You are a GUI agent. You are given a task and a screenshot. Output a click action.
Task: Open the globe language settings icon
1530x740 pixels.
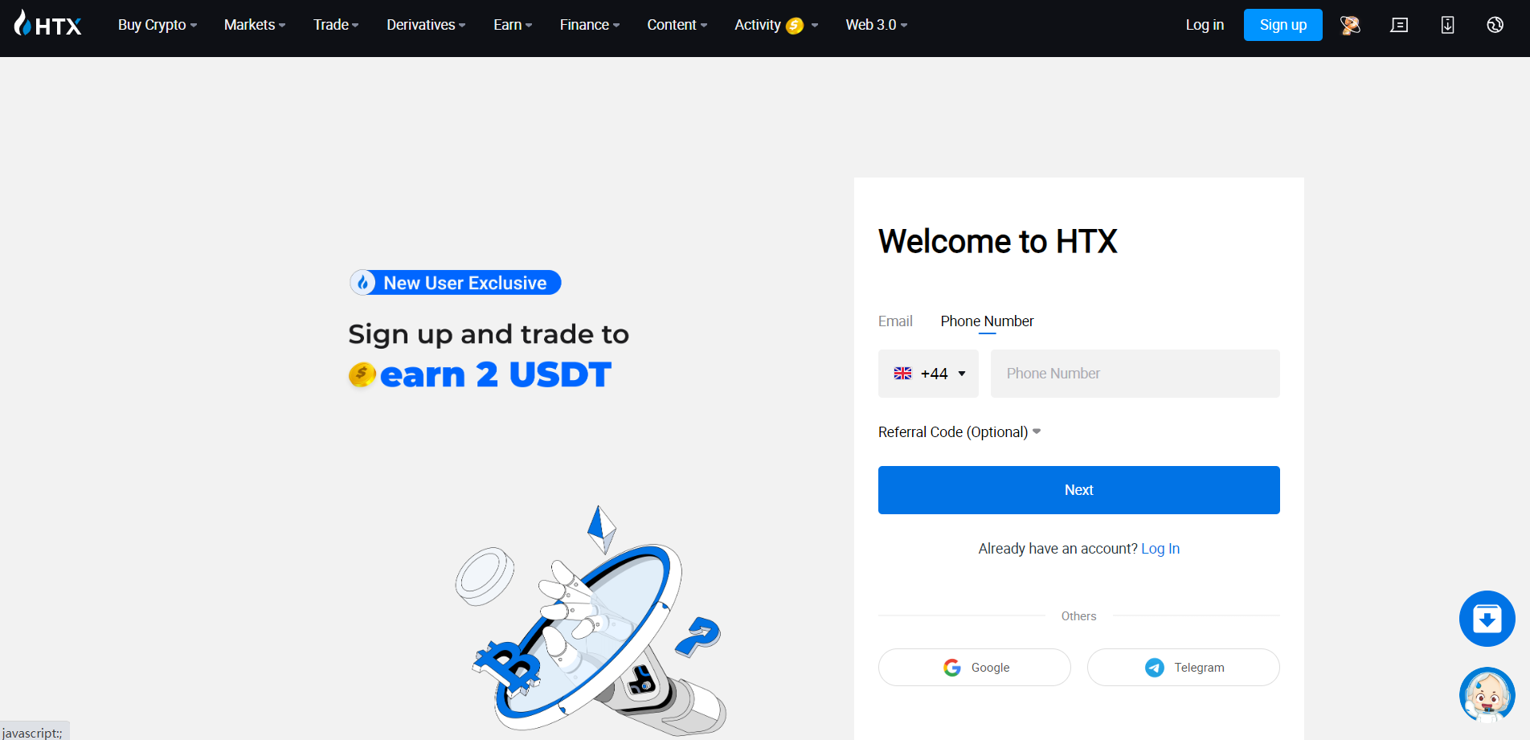point(1495,25)
